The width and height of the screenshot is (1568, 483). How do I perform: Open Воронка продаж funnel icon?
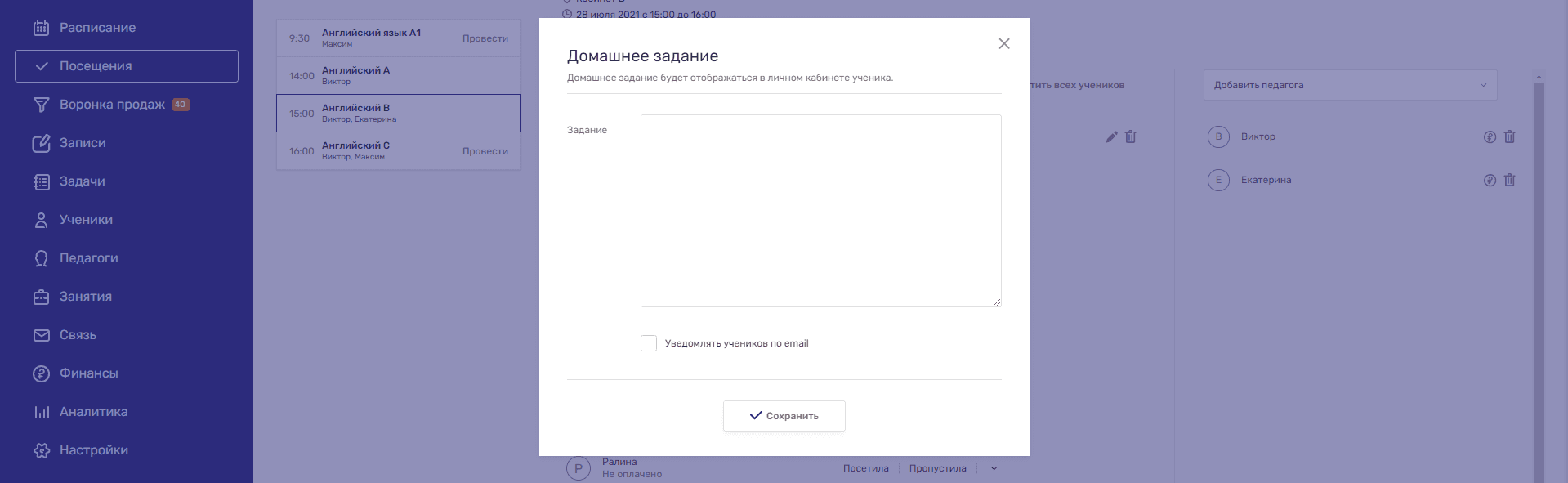(41, 105)
